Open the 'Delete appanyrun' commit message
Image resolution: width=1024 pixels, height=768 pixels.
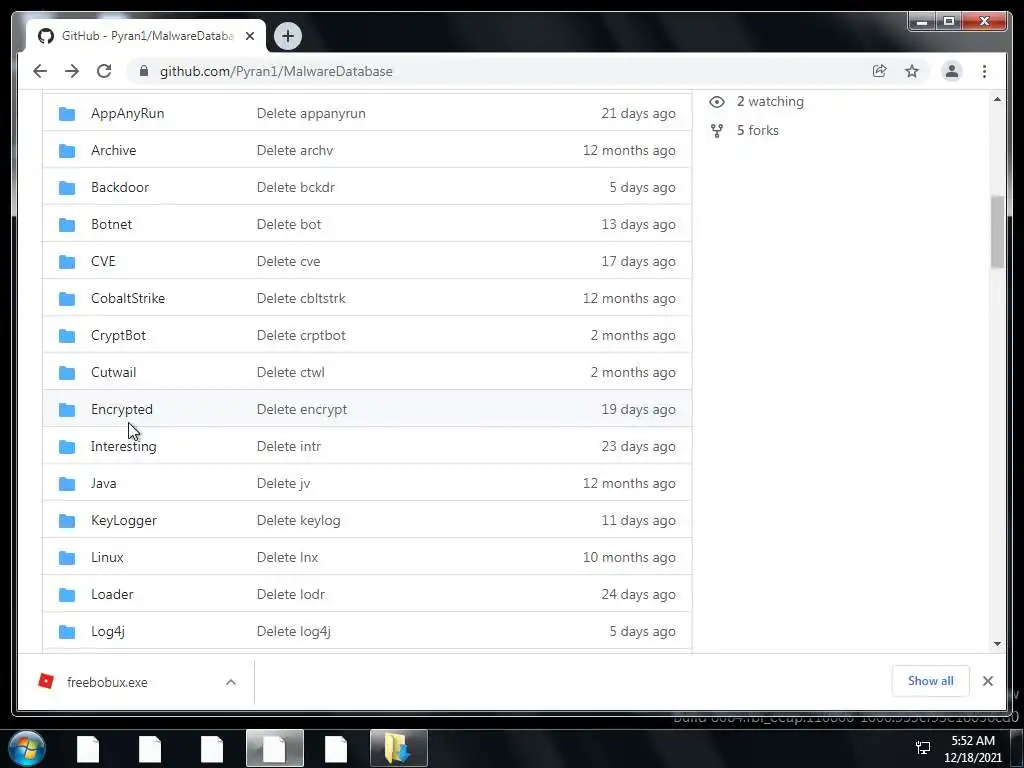coord(311,113)
